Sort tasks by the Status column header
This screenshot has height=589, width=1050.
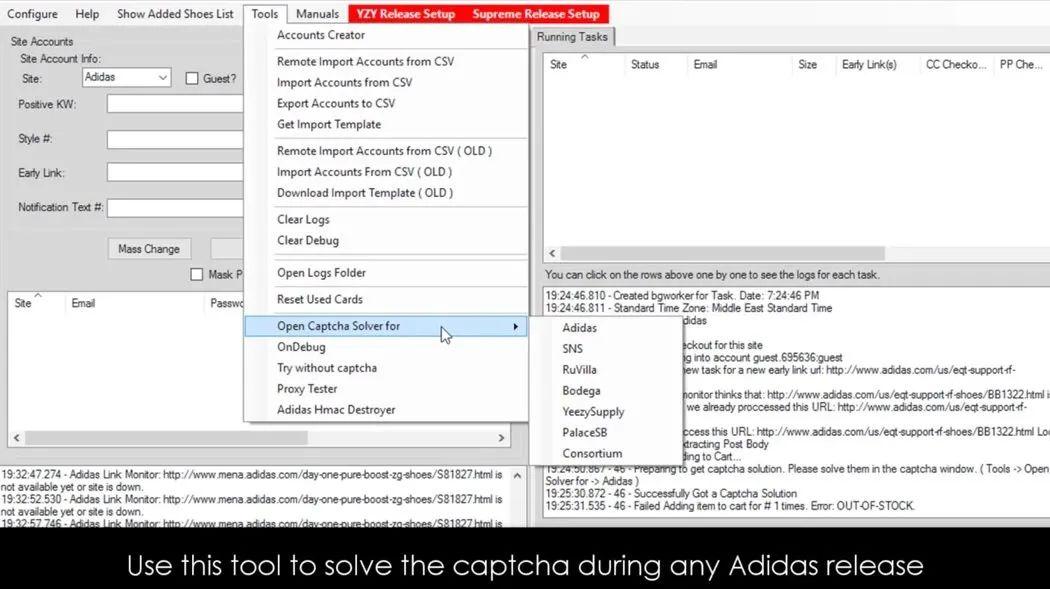point(645,64)
